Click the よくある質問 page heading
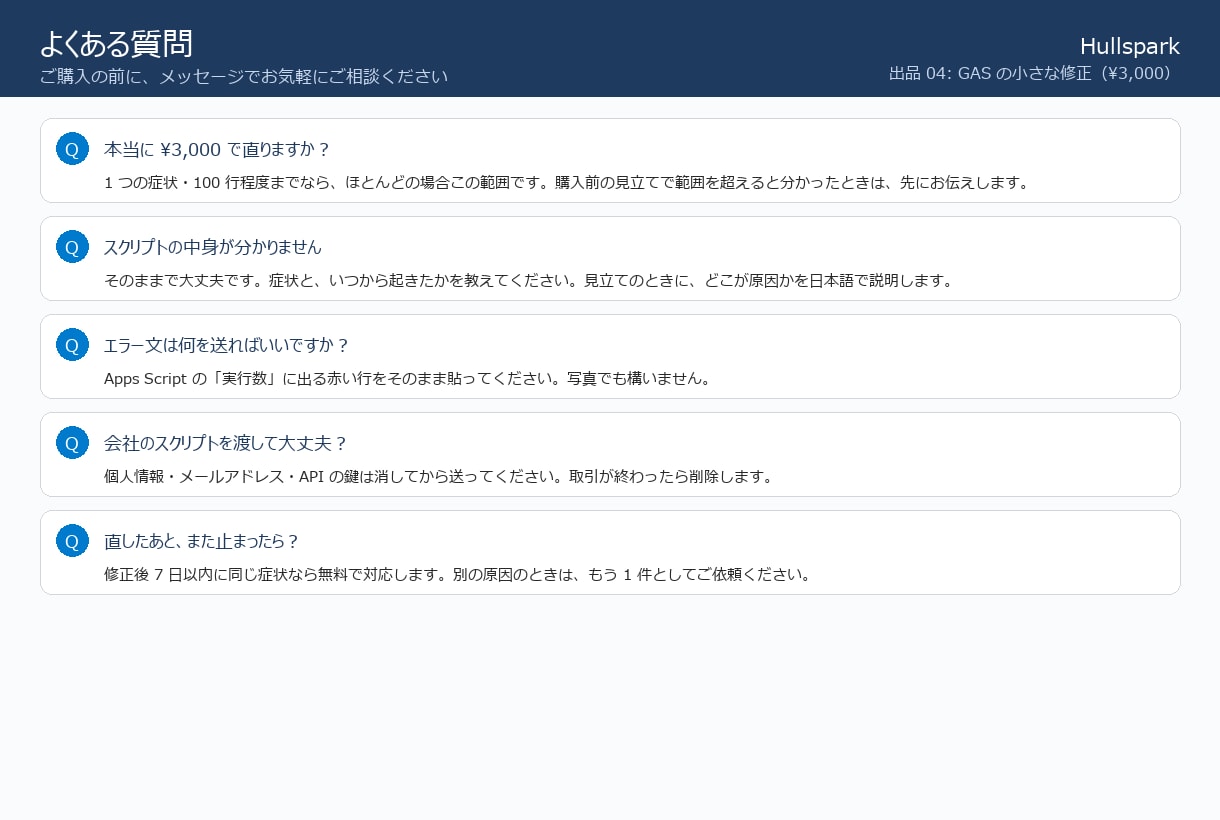Screen dimensions: 1220x820 click(x=116, y=43)
